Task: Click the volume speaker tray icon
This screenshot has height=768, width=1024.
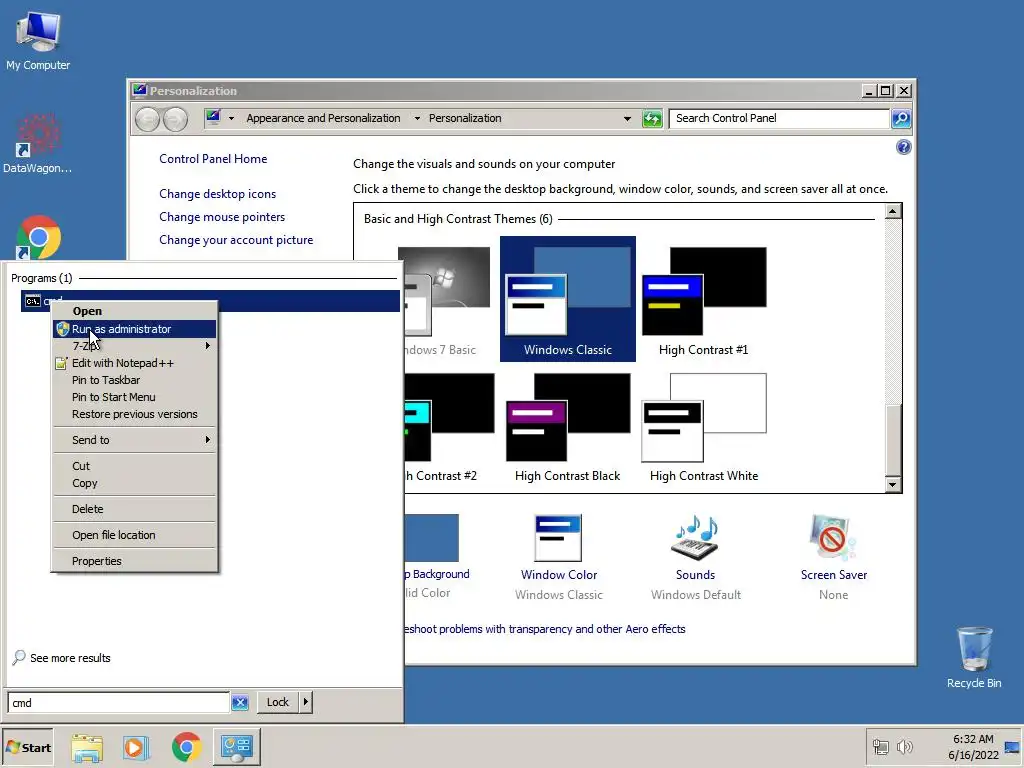Action: click(904, 746)
